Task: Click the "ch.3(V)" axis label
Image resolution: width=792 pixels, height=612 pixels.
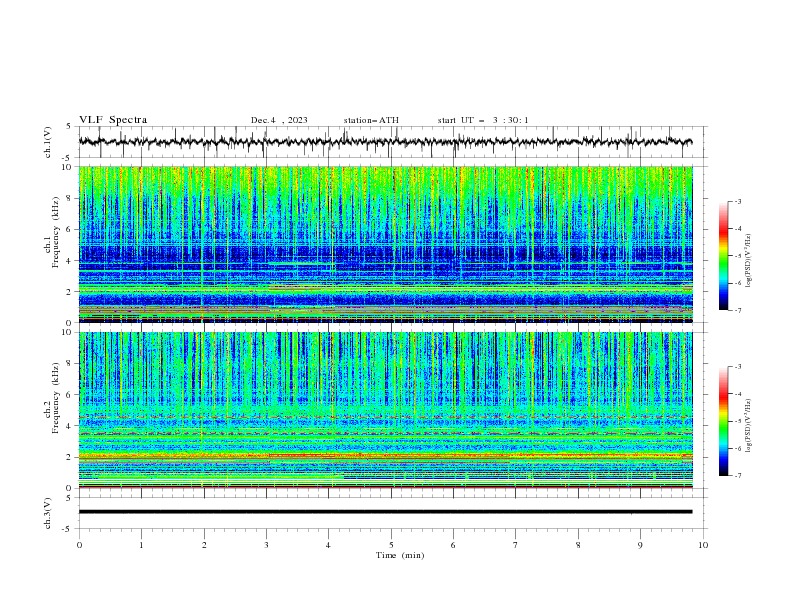Action: pos(48,513)
